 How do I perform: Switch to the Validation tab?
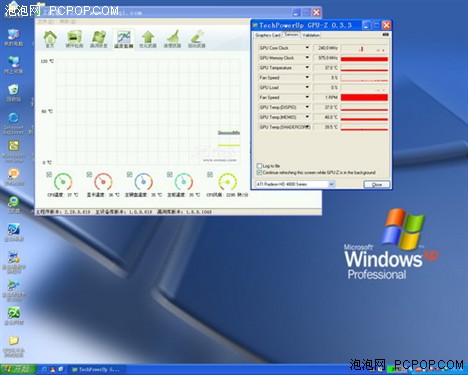311,35
